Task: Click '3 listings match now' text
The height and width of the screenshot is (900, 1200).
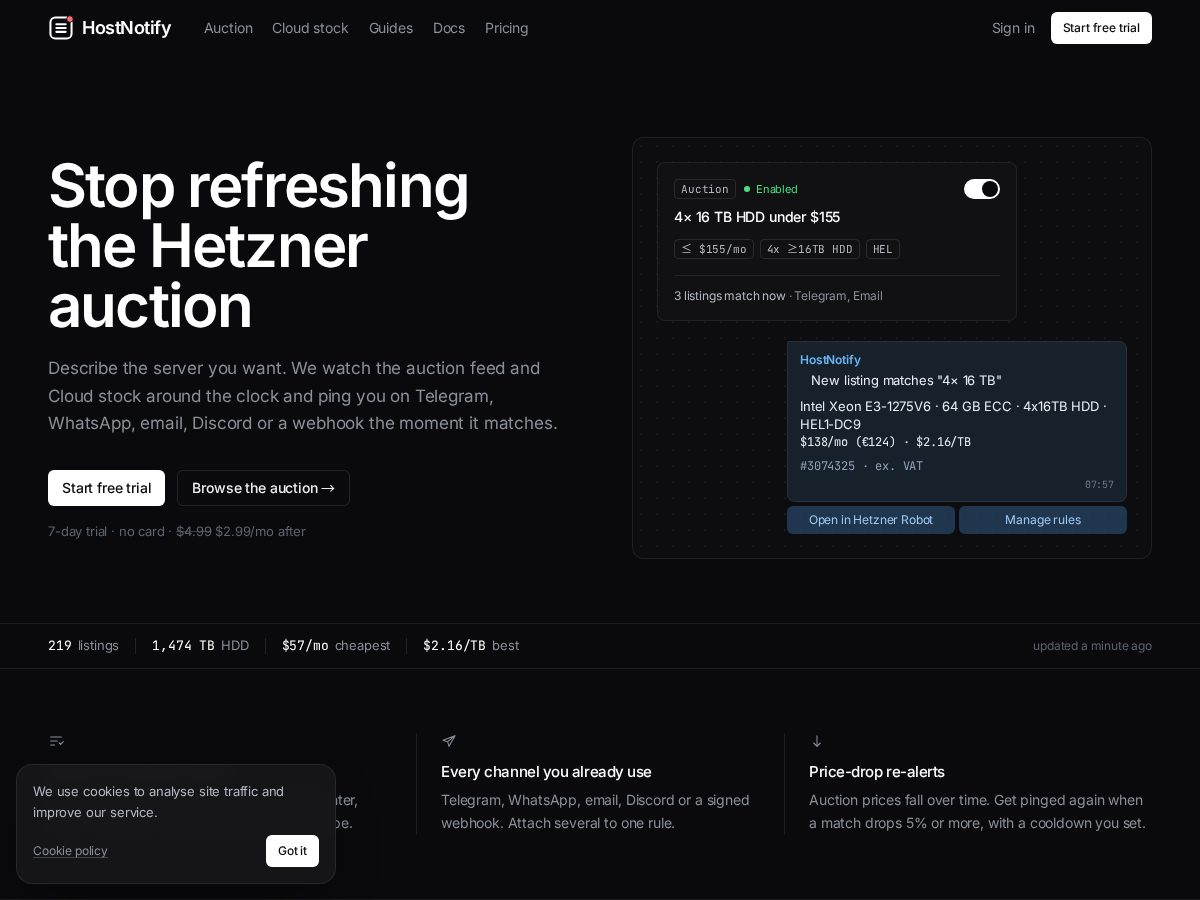Action: point(730,296)
